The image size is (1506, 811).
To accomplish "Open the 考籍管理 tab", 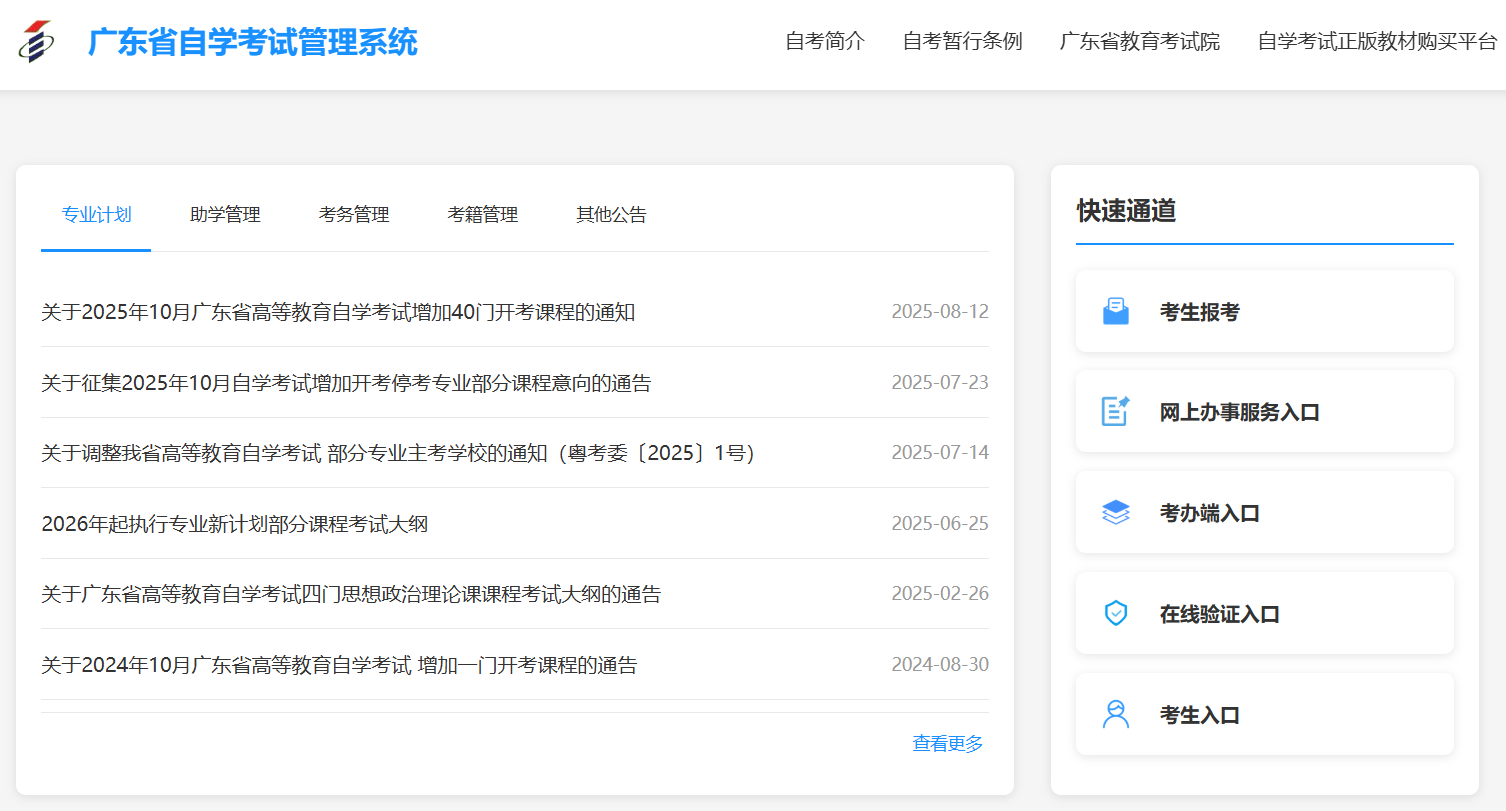I will (483, 214).
